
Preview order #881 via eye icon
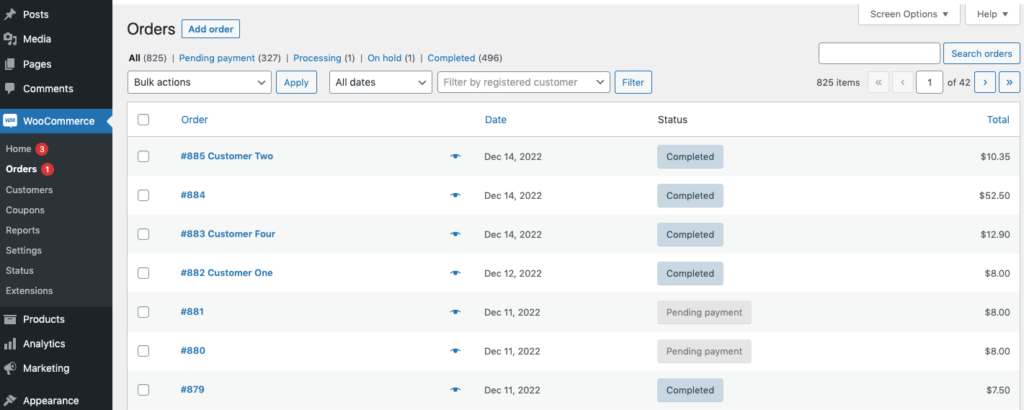455,312
